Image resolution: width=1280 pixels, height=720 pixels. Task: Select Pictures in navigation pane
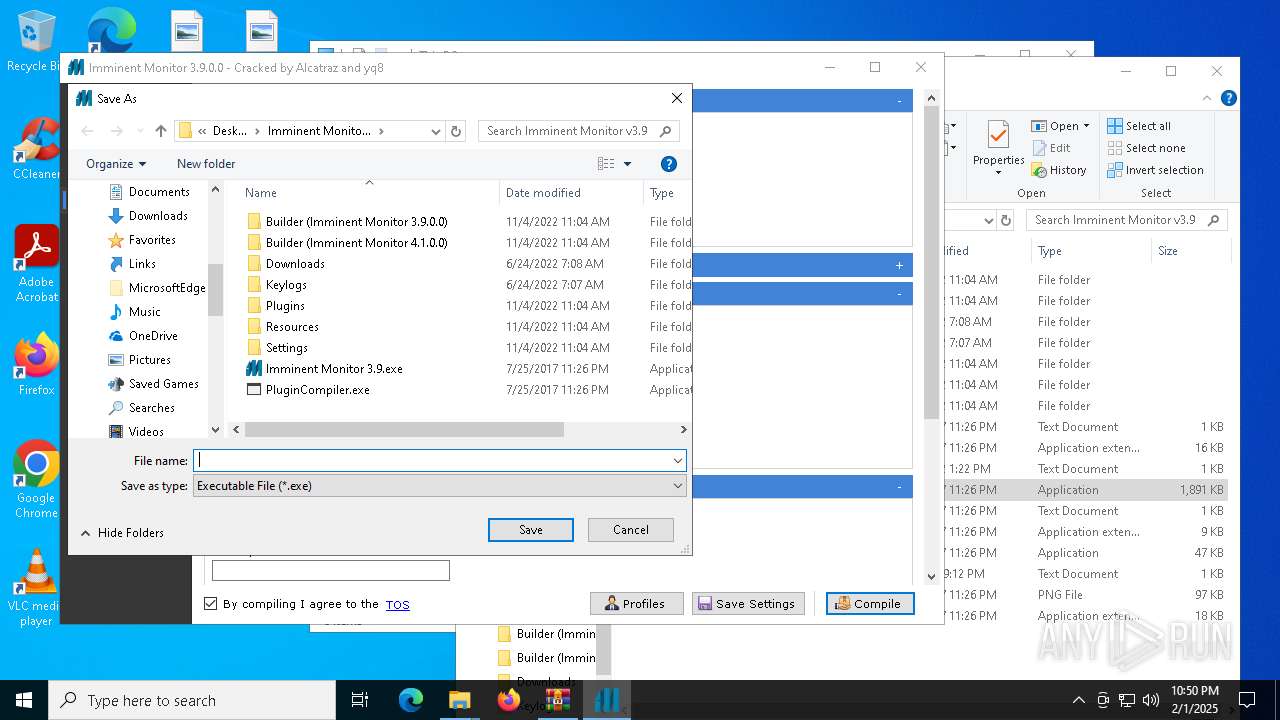139,360
